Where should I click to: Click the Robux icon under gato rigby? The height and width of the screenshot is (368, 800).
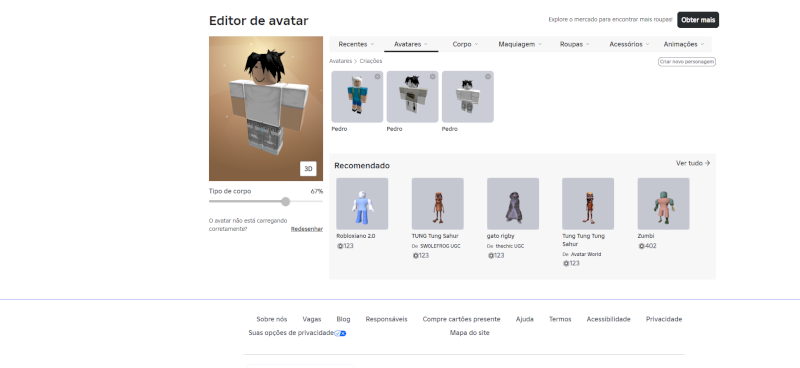491,256
